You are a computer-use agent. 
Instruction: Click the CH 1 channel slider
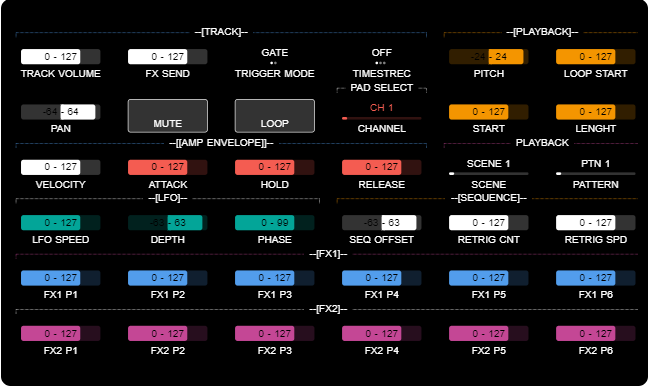coord(381,112)
